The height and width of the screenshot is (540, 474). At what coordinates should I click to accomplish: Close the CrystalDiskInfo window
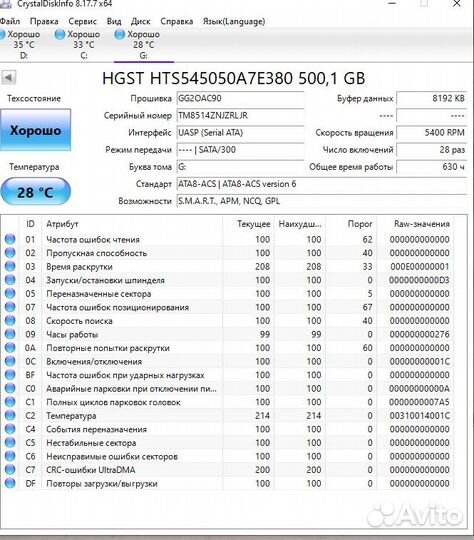456,4
